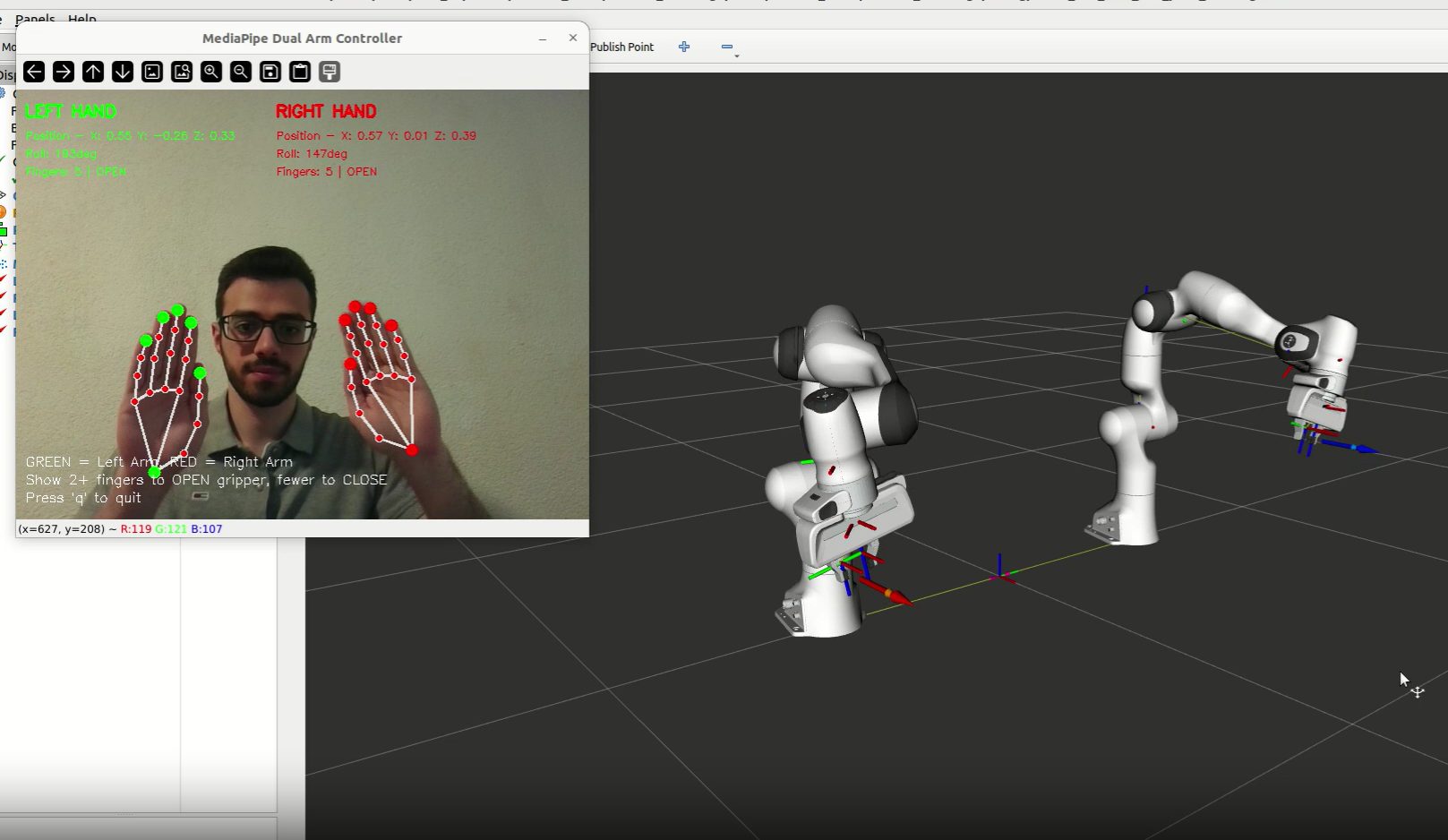Open the Panels menu in RViz
The image size is (1448, 840).
(x=35, y=18)
